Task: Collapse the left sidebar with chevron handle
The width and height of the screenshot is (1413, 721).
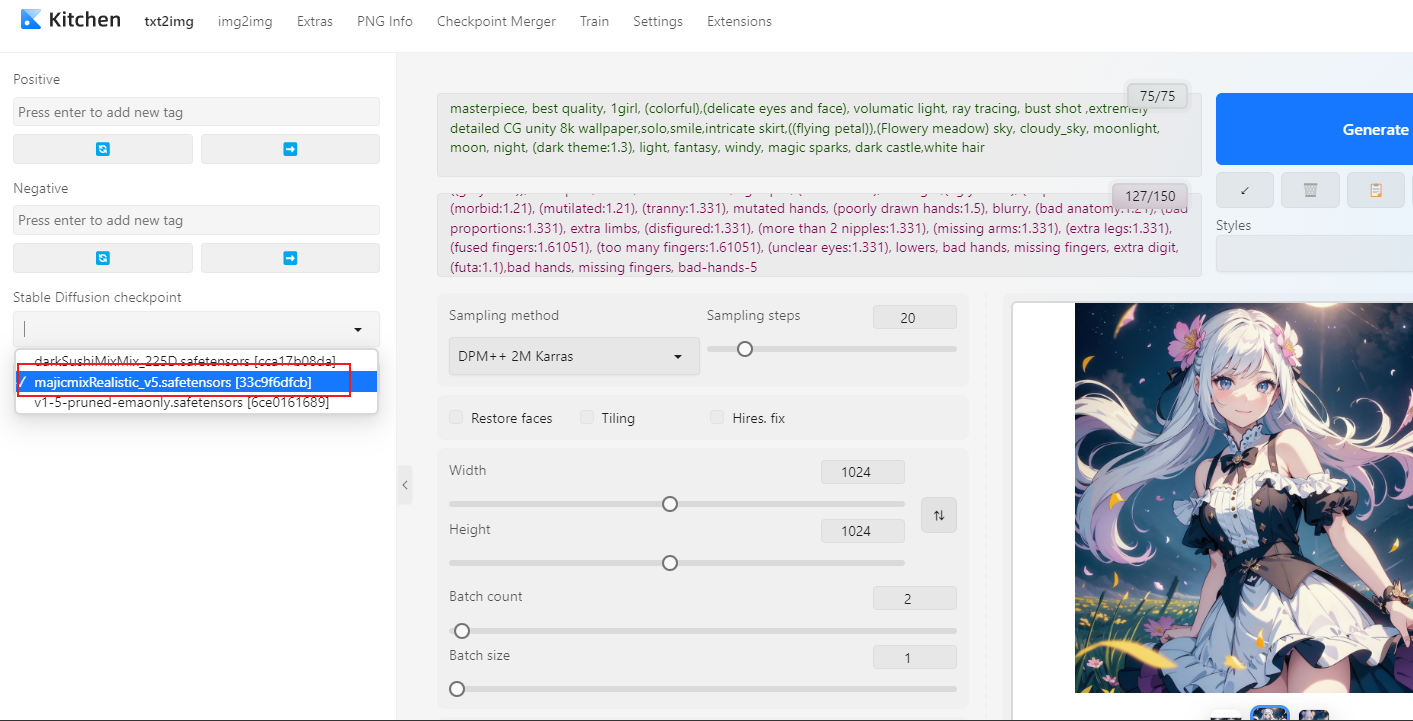Action: tap(404, 485)
